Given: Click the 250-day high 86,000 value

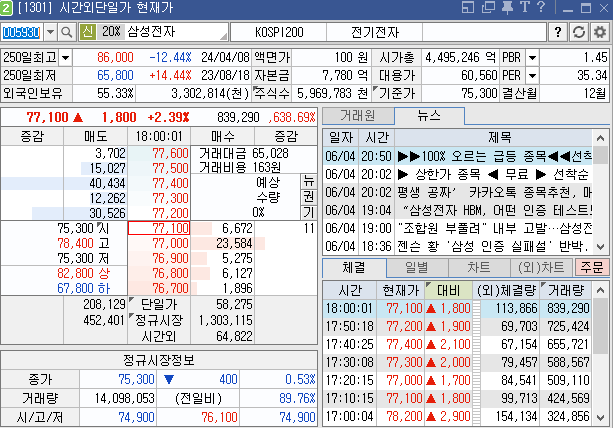Looking at the screenshot, I should click(115, 58).
